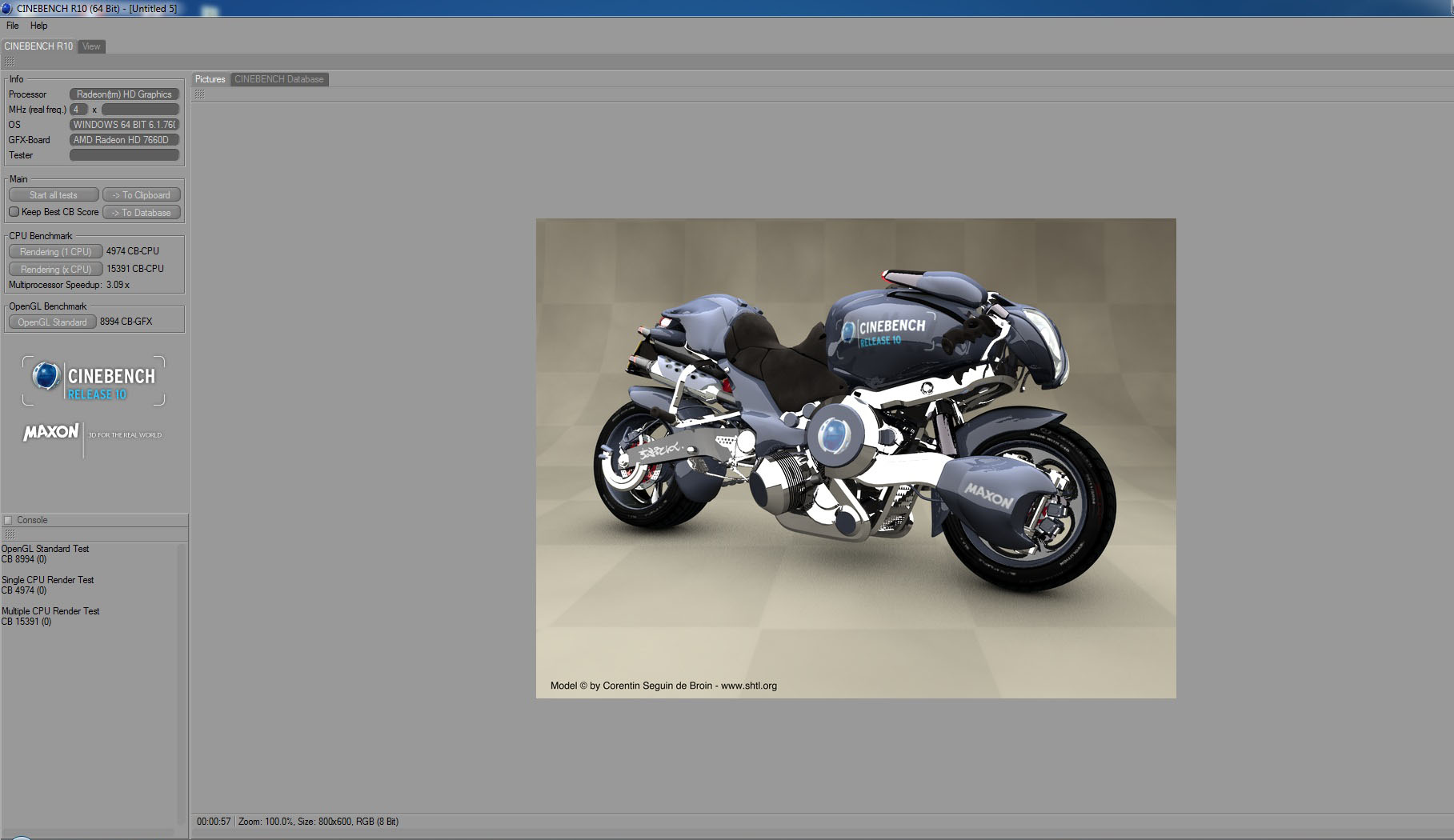This screenshot has height=840, width=1454.
Task: Click the OS info field
Action: [124, 125]
